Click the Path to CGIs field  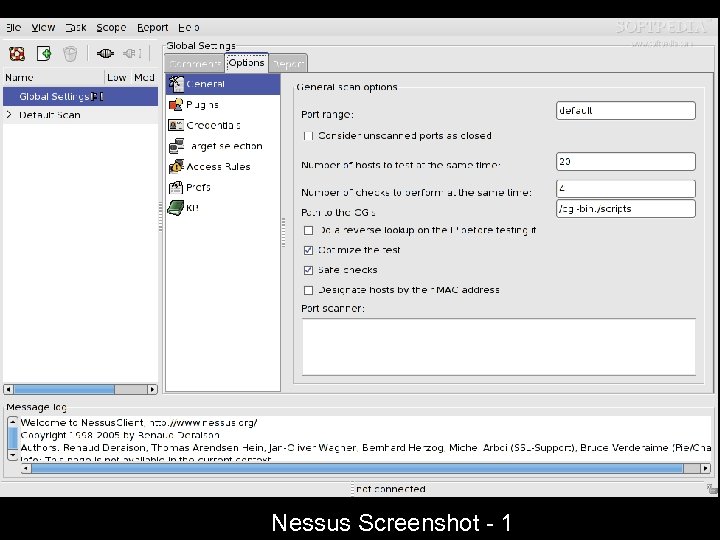[x=625, y=209]
